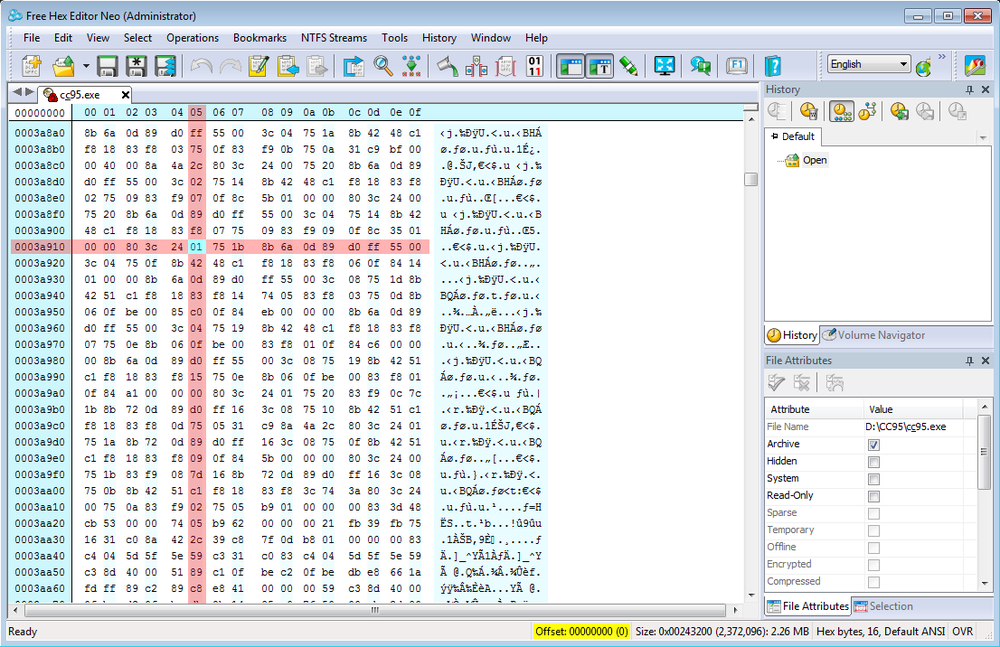Click the Fill bucket icon
The width and height of the screenshot is (1000, 647).
447,66
